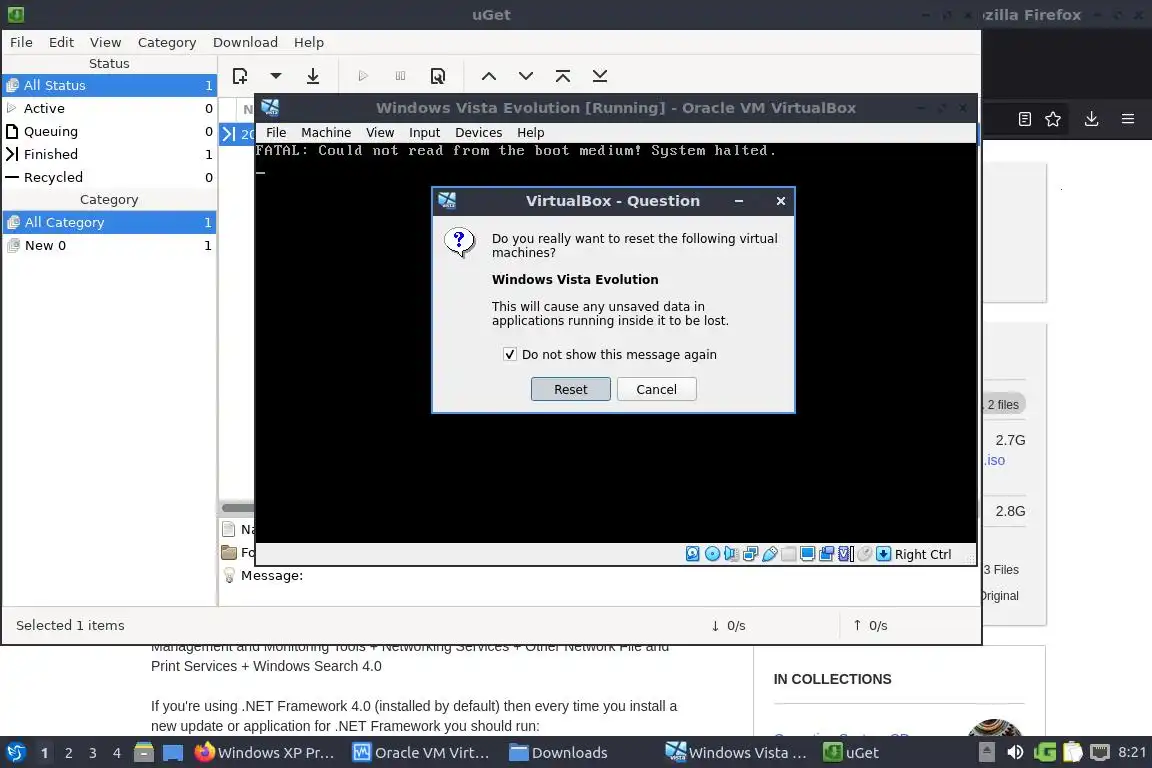Click the USB devices status icon
Image resolution: width=1152 pixels, height=768 pixels.
point(770,554)
